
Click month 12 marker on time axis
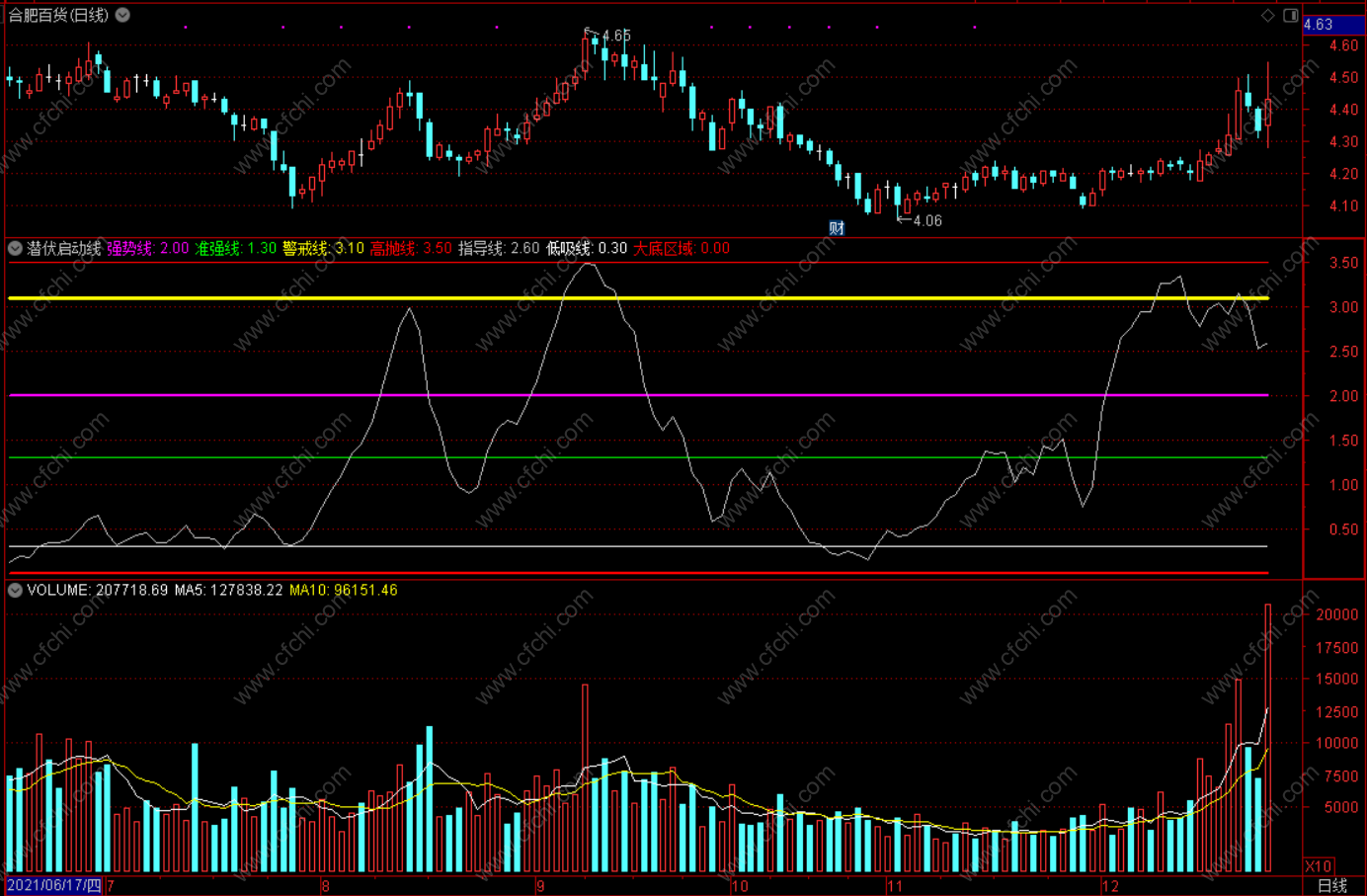click(1111, 886)
